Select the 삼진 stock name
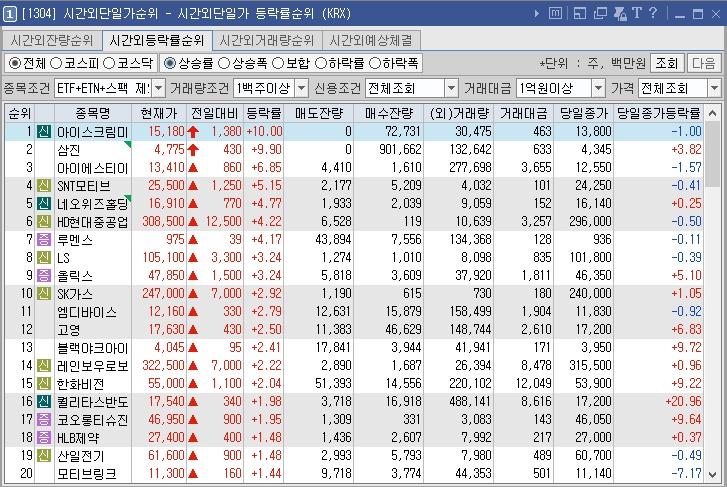Screen dimensions: 727x487 click(69, 150)
